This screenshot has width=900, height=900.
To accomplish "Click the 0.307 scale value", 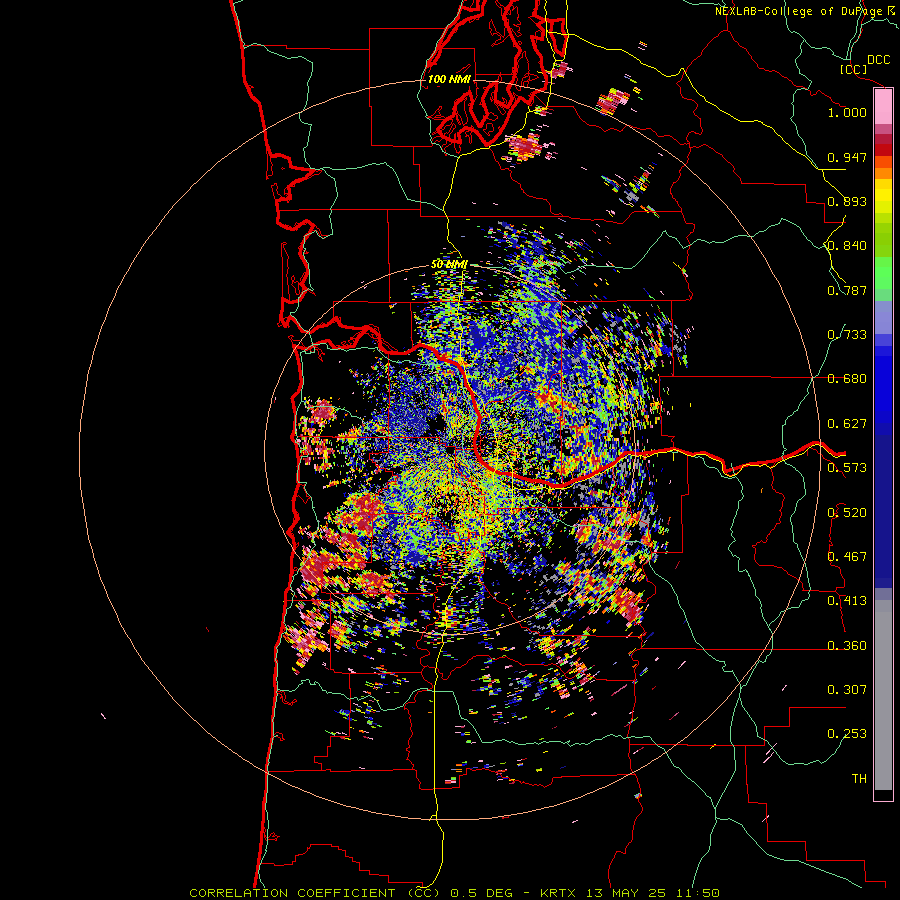I will click(x=847, y=690).
